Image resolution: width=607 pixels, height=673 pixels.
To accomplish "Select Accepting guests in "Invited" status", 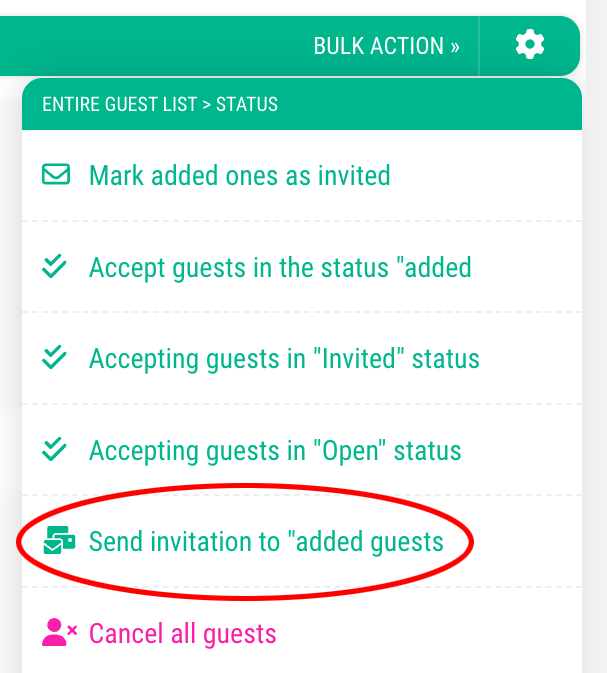I will click(x=284, y=358).
